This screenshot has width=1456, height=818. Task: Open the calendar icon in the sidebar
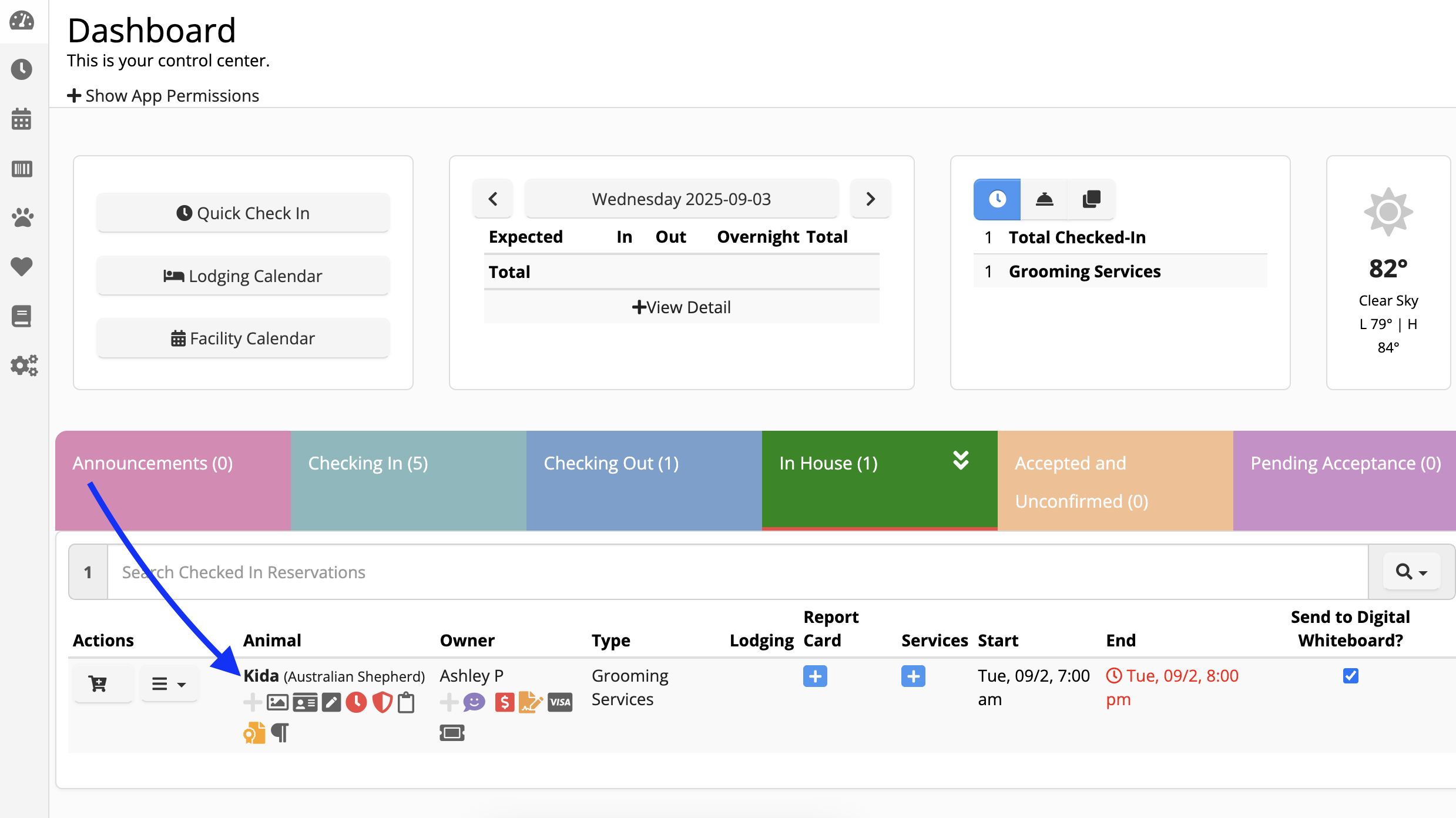pyautogui.click(x=22, y=119)
